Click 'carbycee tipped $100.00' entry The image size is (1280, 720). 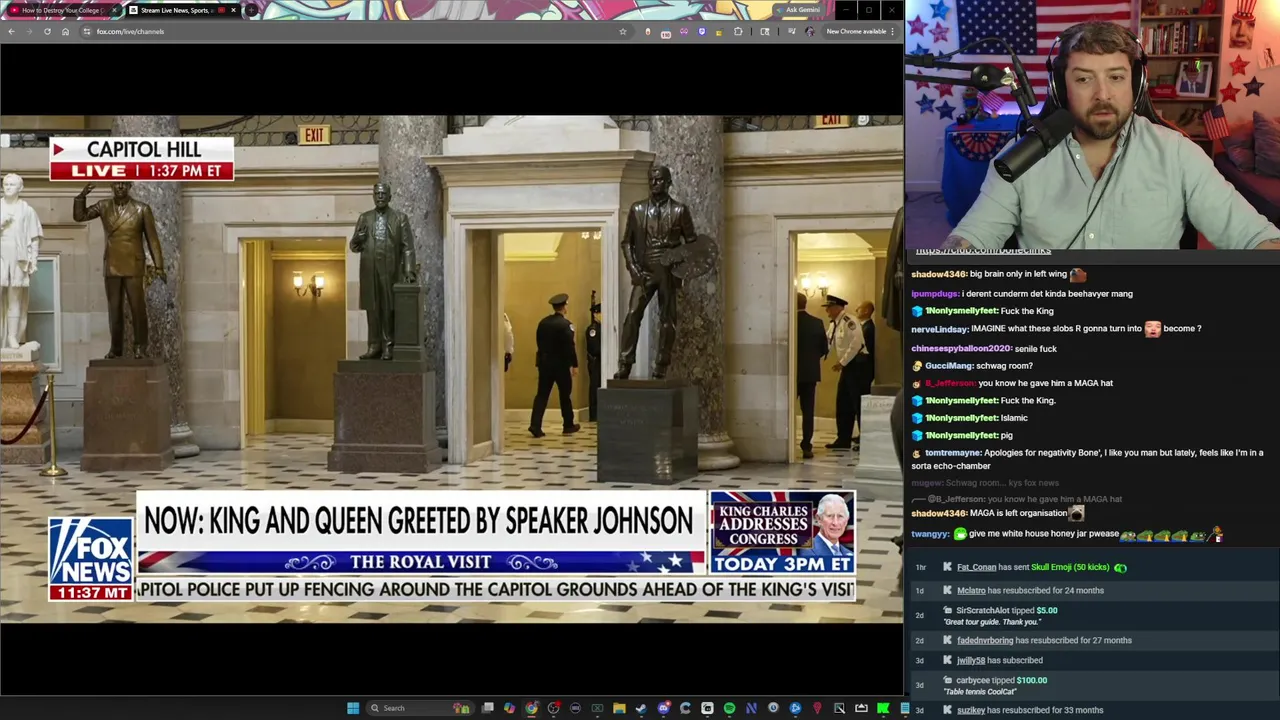pos(1001,680)
